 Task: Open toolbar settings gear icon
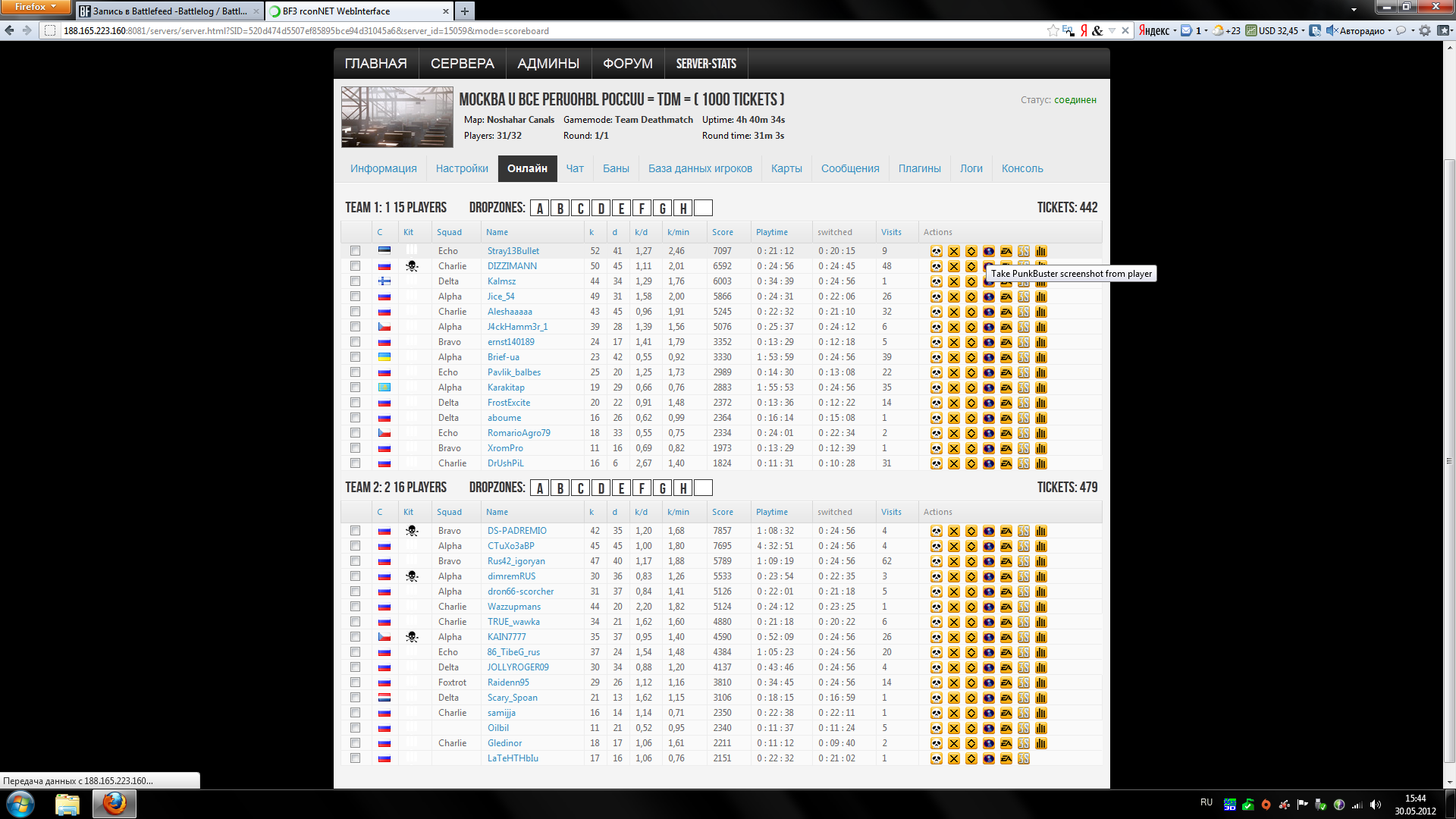[1425, 31]
